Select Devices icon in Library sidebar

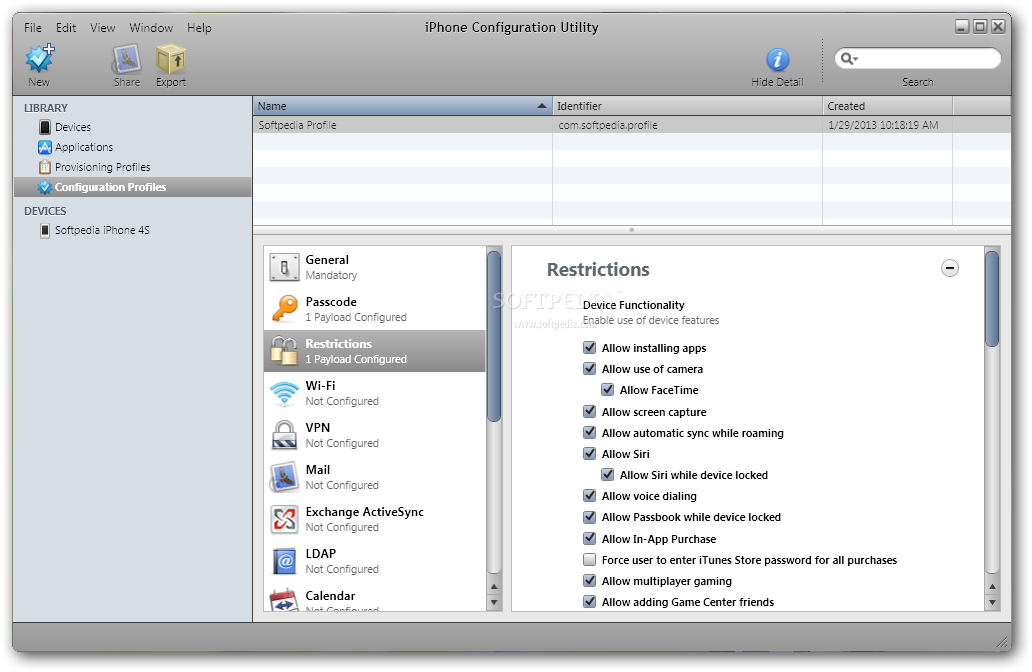coord(45,127)
